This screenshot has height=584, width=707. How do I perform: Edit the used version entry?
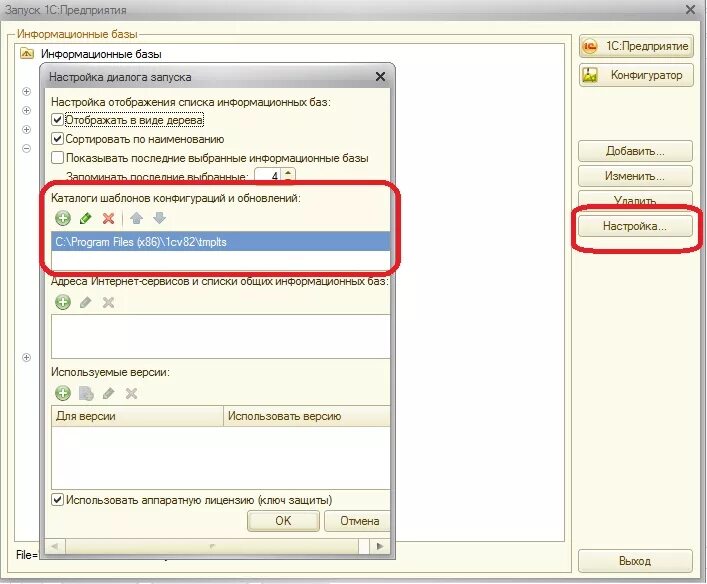tap(108, 393)
